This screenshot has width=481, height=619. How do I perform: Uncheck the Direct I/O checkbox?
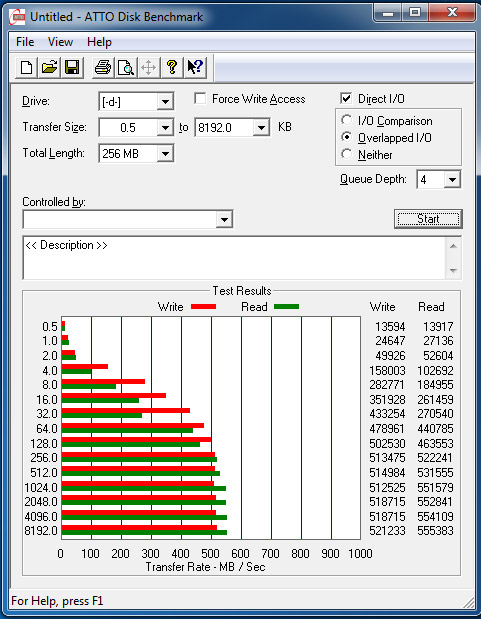tap(346, 98)
